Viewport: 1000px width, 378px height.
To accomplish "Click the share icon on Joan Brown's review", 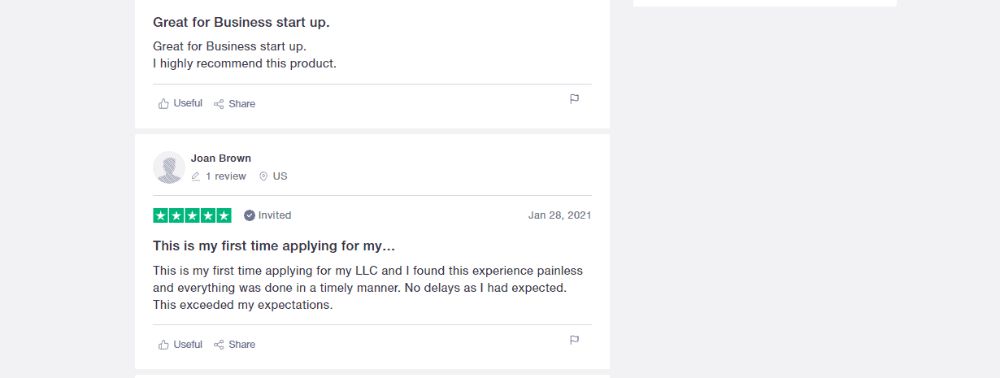I will (x=219, y=345).
